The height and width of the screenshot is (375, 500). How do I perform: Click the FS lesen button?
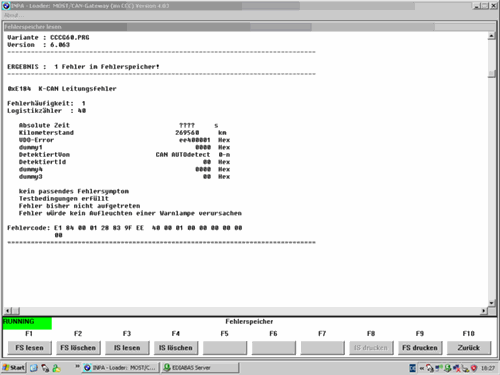pos(29,348)
